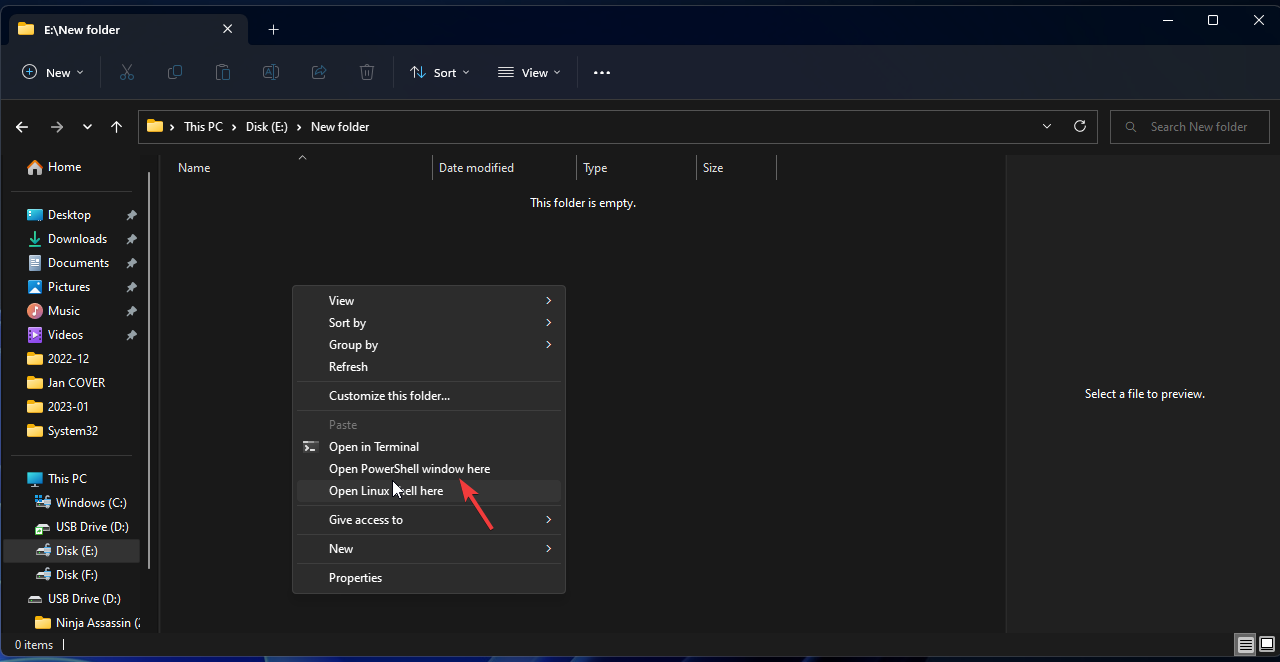1280x662 pixels.
Task: Click the Delete trash icon in toolbar
Action: pyautogui.click(x=367, y=72)
